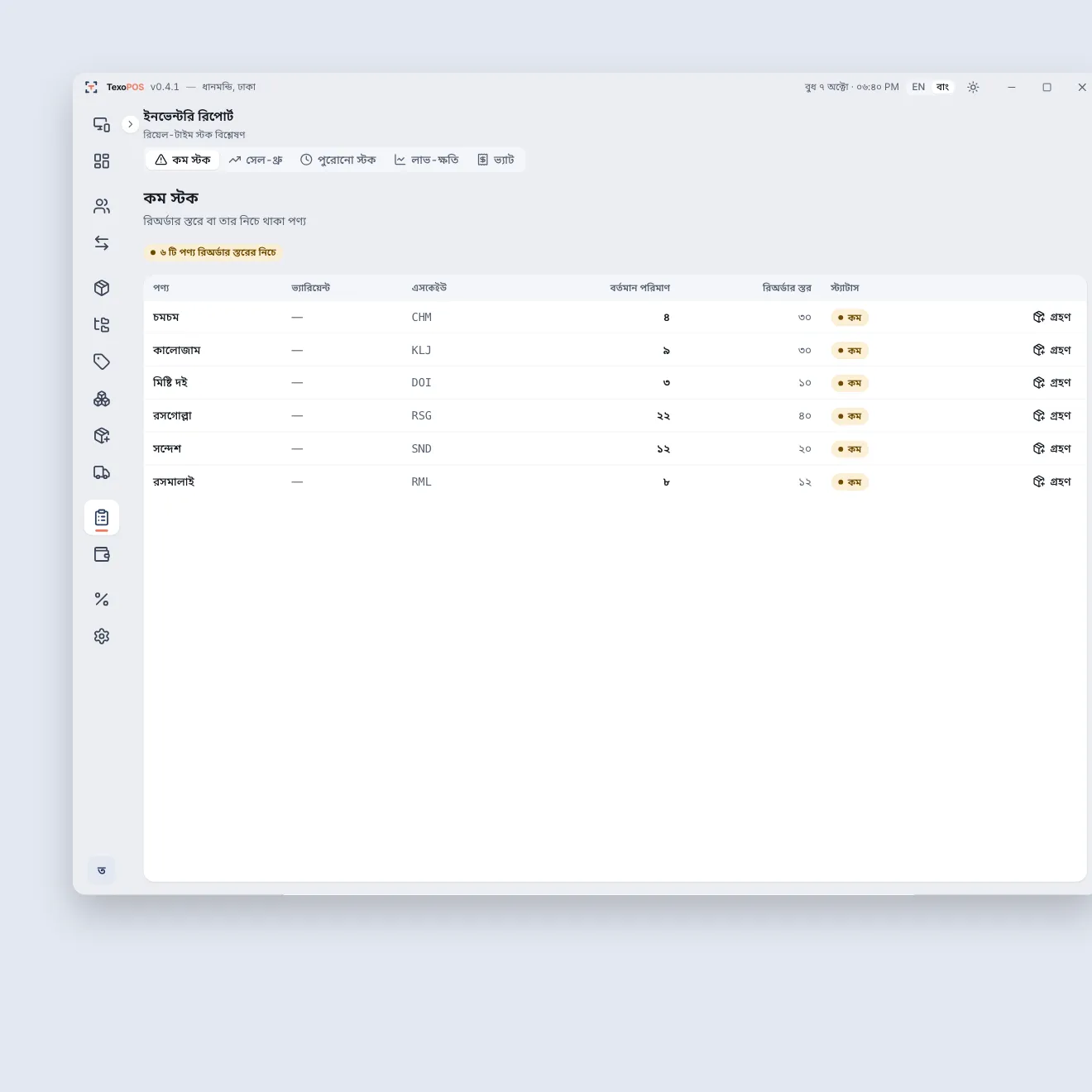Toggle light/dark theme sun icon
The image size is (1092, 1092).
973,87
